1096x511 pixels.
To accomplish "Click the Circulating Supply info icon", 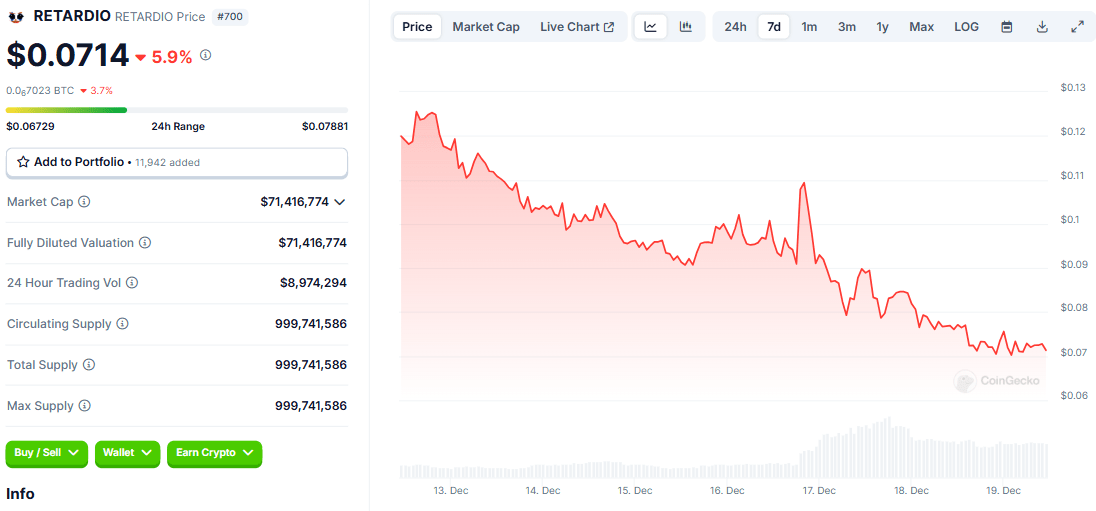I will point(123,324).
